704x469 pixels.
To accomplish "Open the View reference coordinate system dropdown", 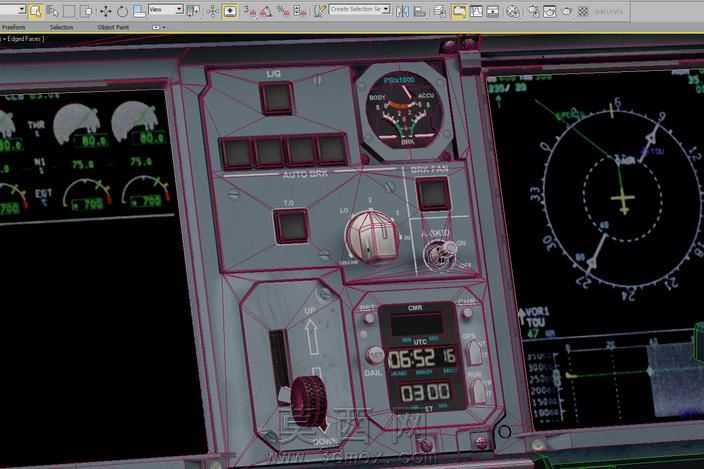I will coord(166,9).
